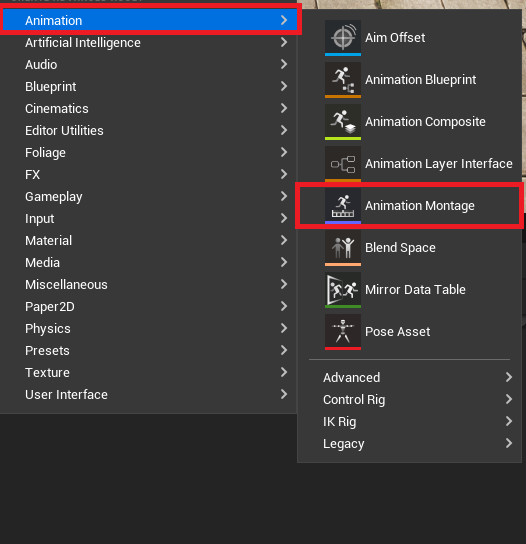Expand the Control Rig submenu chevron
The image size is (526, 544).
pos(509,399)
